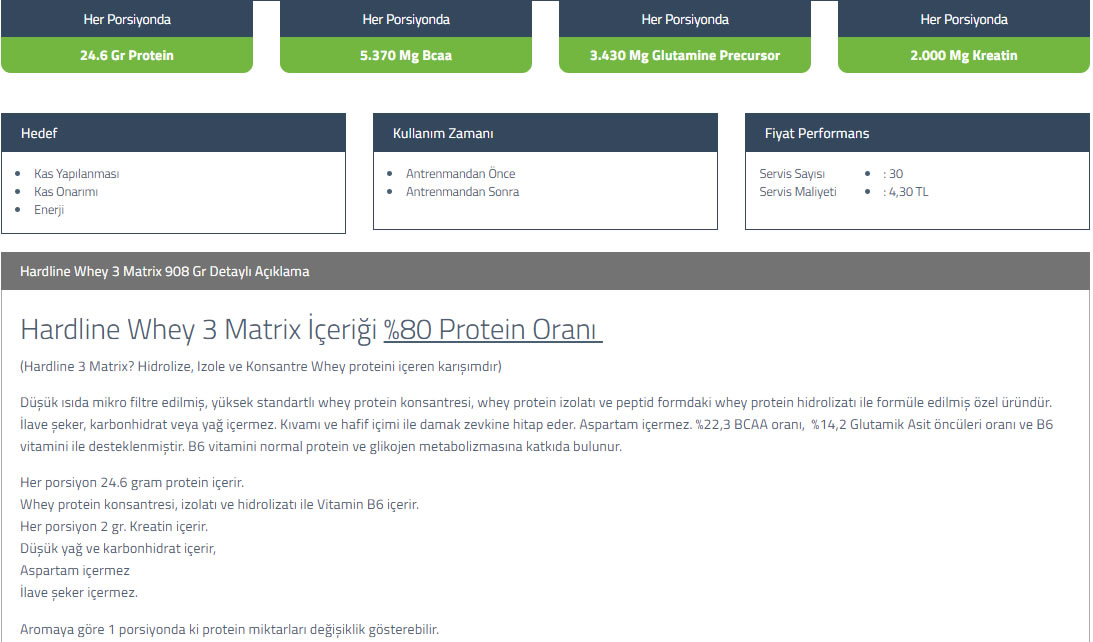Click the Kas Onarımı list item
The image size is (1093, 642).
[66, 192]
